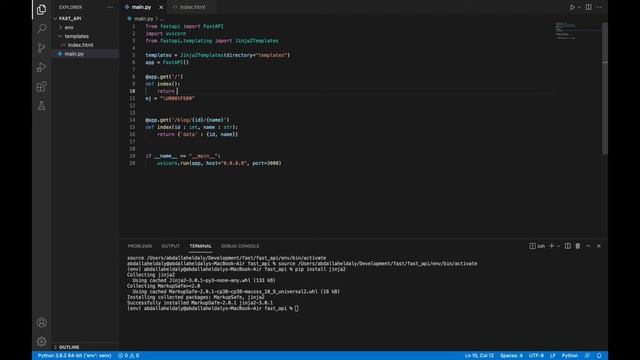Screen dimensions: 640x360
Task: Open notifications bell in status bar
Action: [599, 356]
